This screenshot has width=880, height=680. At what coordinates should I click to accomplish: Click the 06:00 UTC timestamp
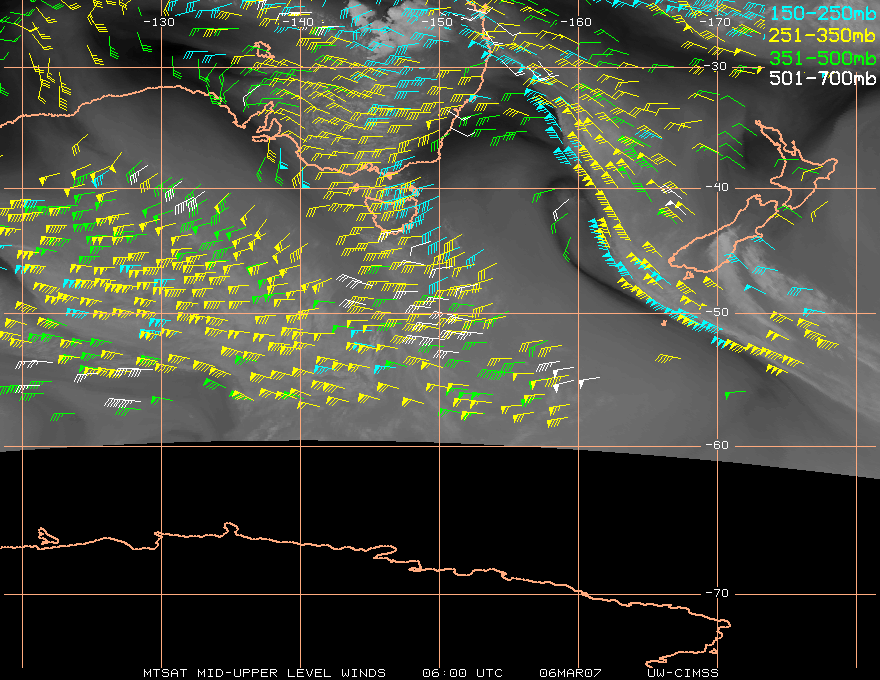(x=462, y=673)
